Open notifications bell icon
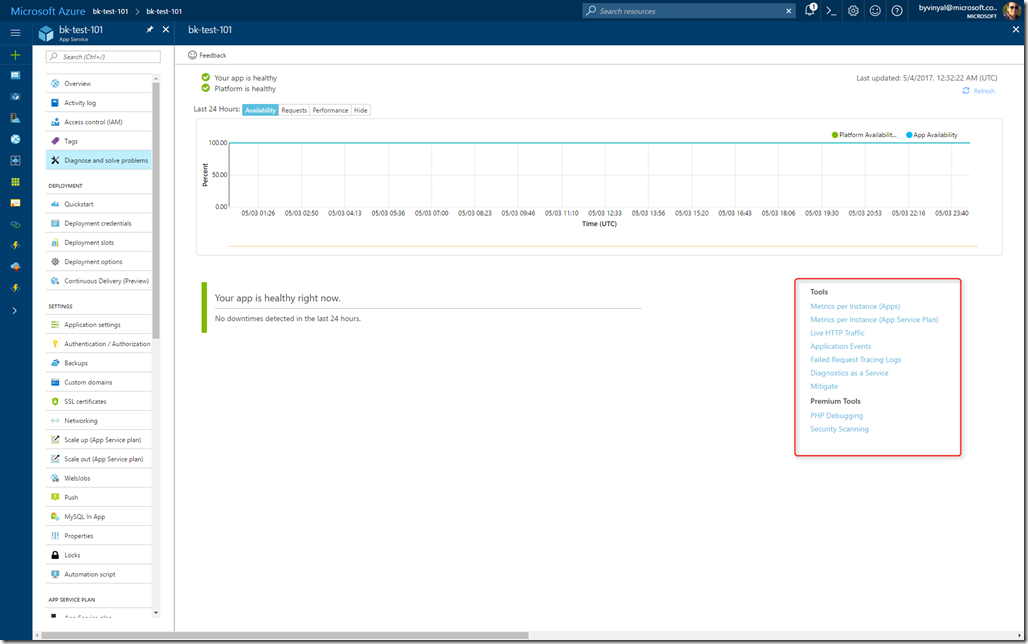This screenshot has height=644, width=1028. coord(809,10)
